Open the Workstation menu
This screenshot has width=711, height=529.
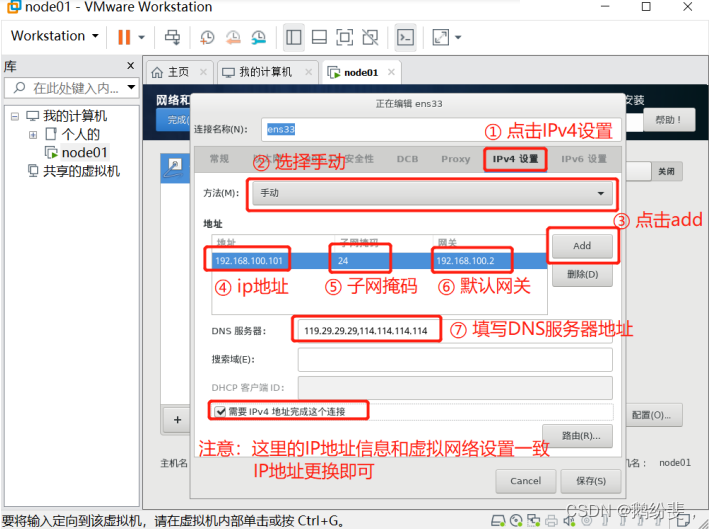click(x=54, y=36)
